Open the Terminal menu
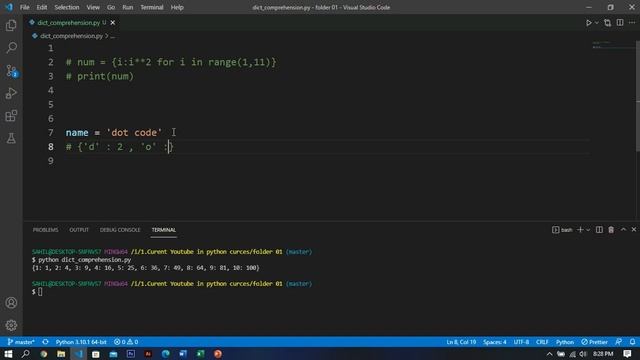Image resolution: width=640 pixels, height=360 pixels. 152,7
